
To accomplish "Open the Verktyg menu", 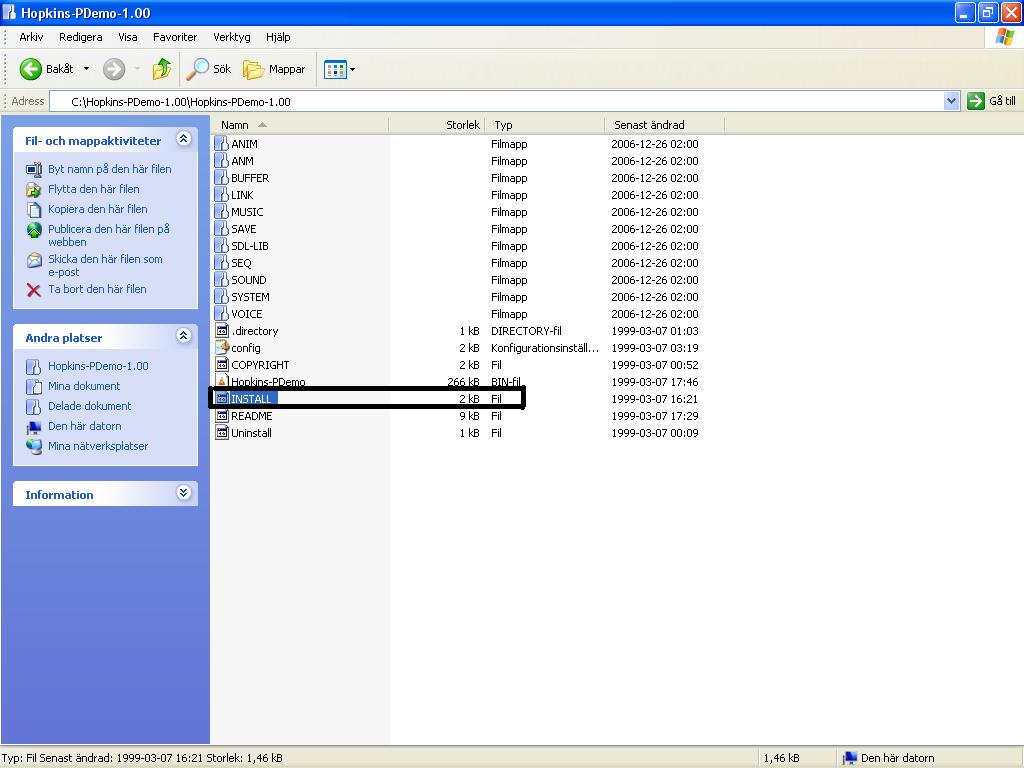I will [232, 37].
